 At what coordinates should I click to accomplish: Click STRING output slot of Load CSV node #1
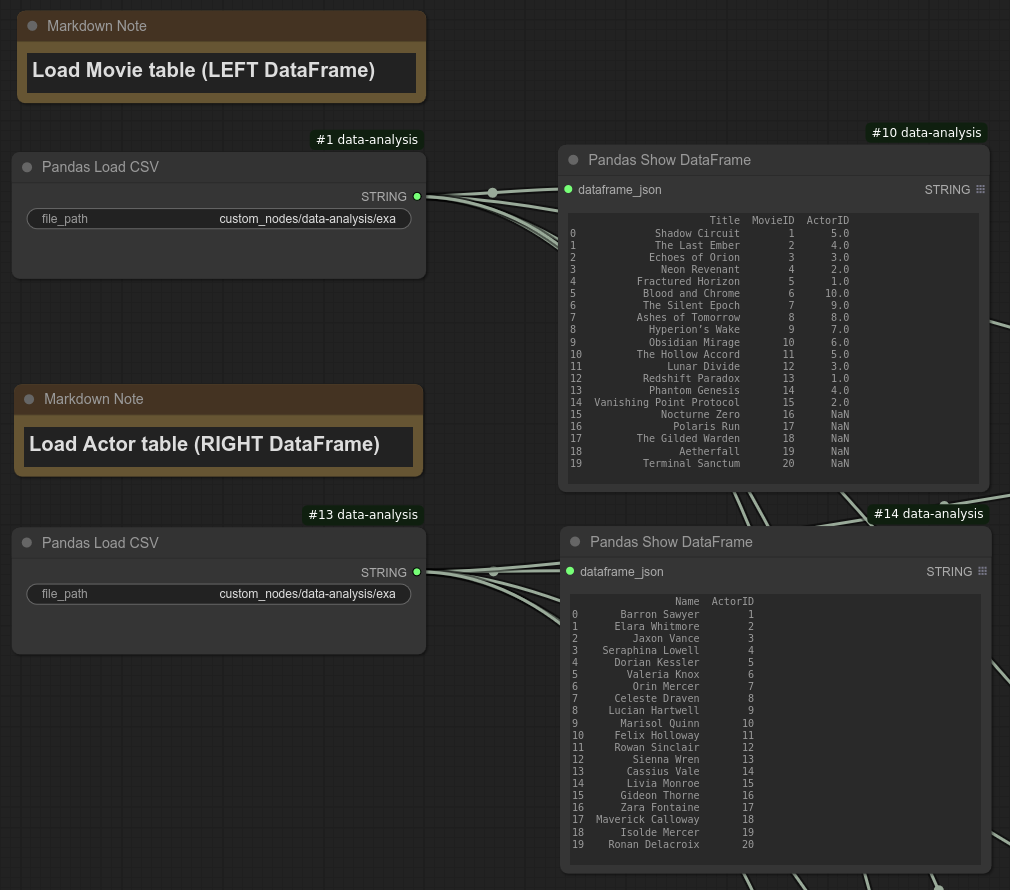tap(417, 196)
